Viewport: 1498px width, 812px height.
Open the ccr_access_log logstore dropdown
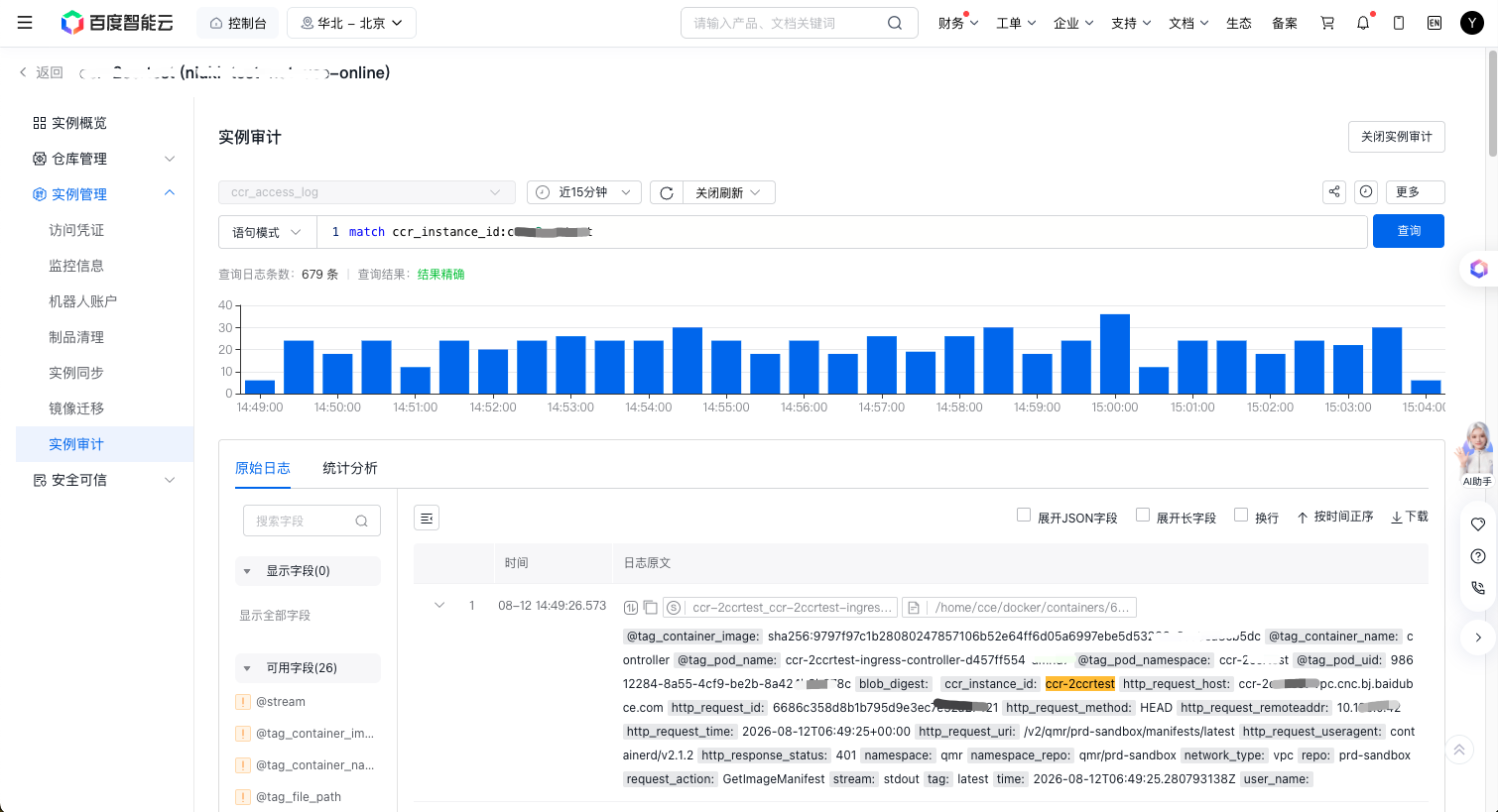367,192
